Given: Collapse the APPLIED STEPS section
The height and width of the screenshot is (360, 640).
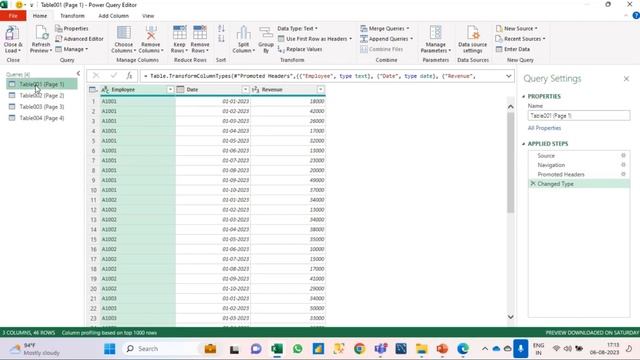Looking at the screenshot, I should click(x=524, y=144).
